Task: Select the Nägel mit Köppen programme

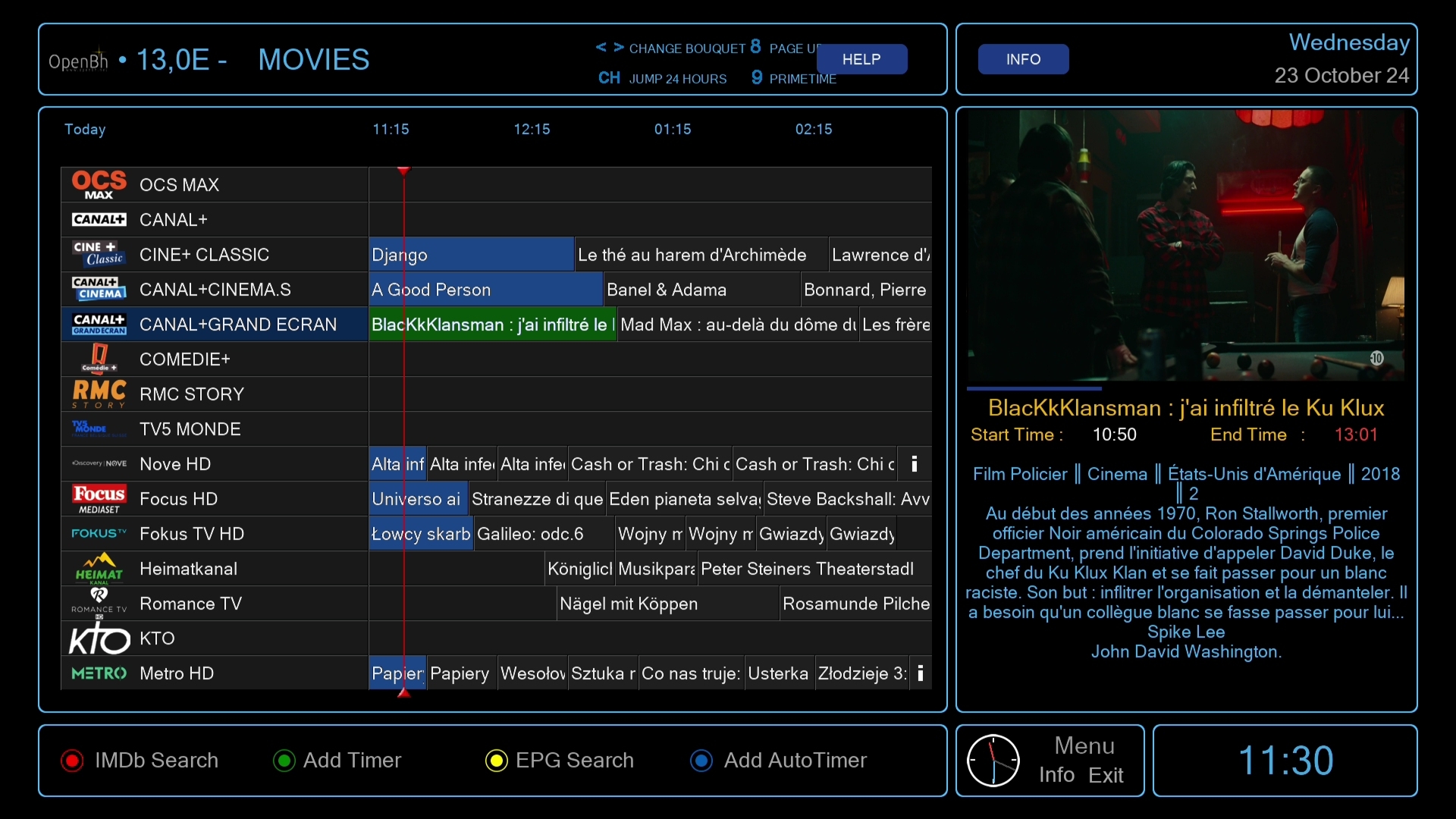Action: (668, 604)
